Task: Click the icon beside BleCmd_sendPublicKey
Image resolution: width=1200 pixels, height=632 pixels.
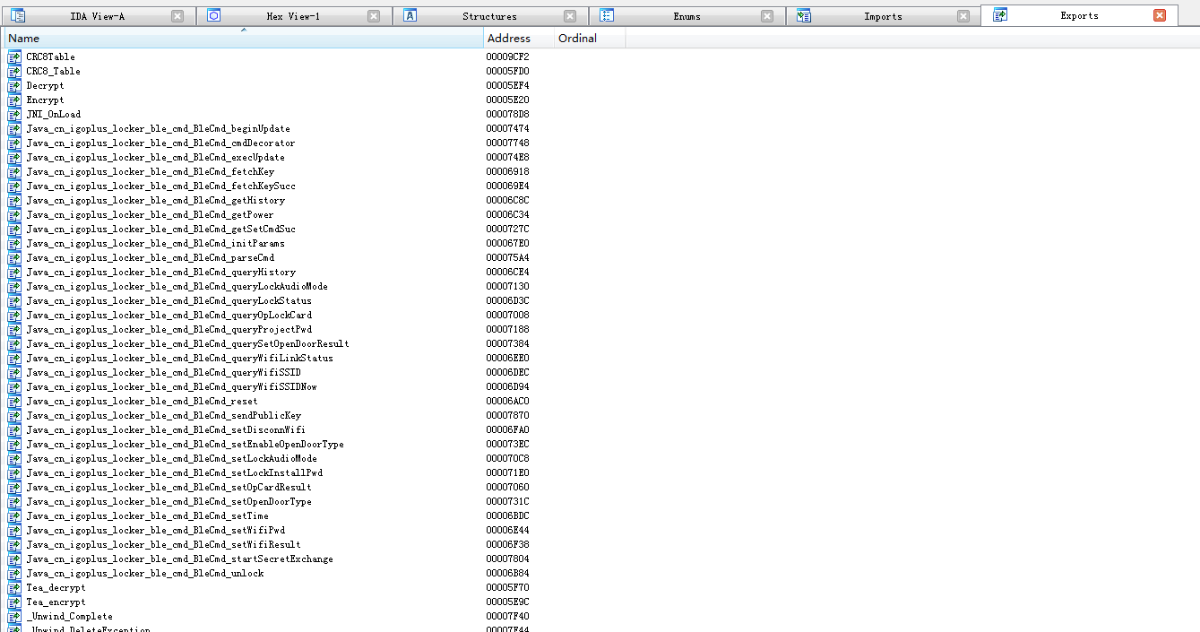Action: [x=14, y=415]
